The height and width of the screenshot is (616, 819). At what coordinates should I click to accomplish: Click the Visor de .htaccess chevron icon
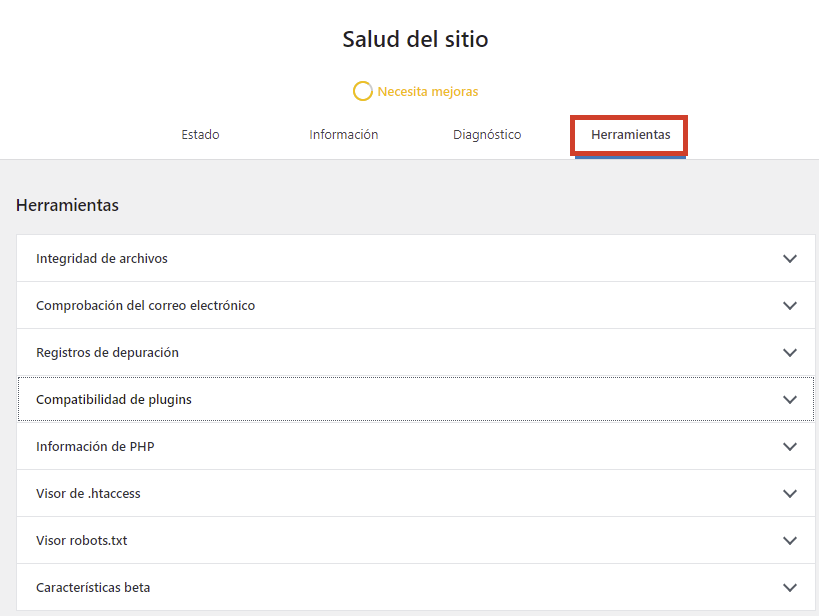pos(790,494)
